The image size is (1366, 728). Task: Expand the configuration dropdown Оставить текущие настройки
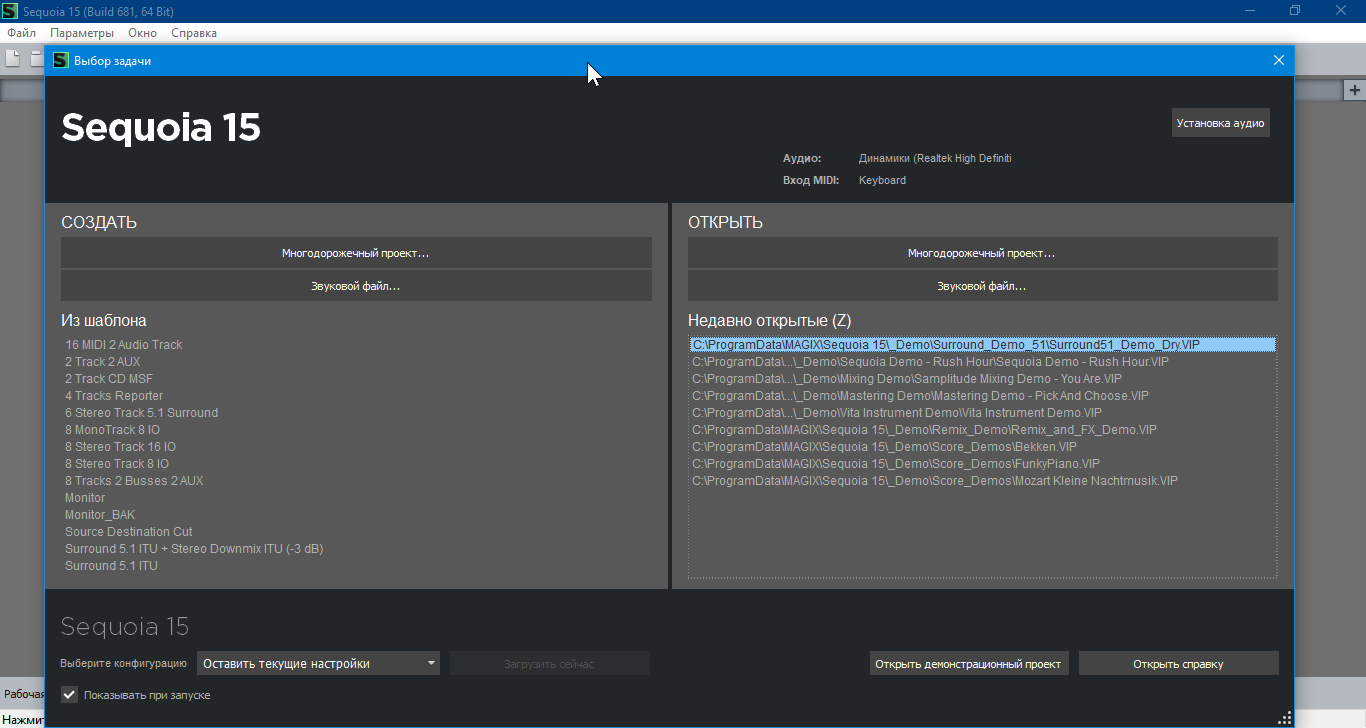pos(318,663)
